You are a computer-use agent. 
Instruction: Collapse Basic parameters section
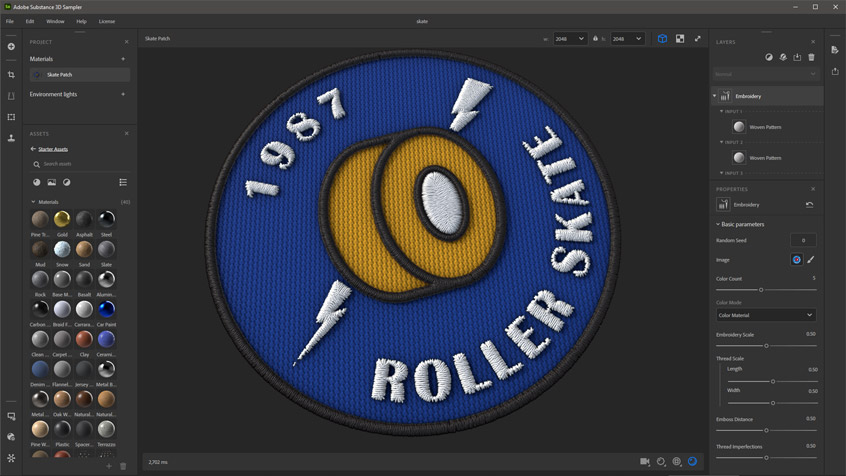point(717,224)
